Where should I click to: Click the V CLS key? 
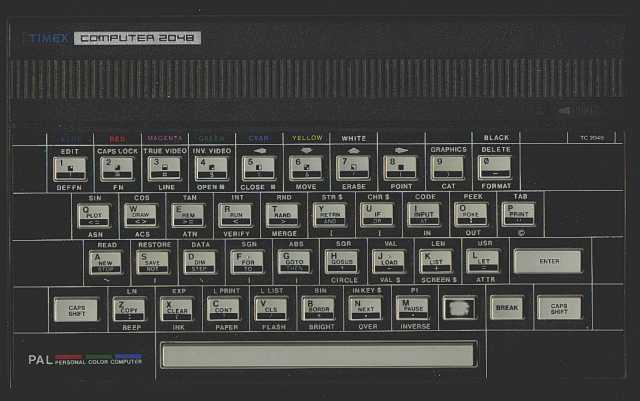tap(271, 309)
